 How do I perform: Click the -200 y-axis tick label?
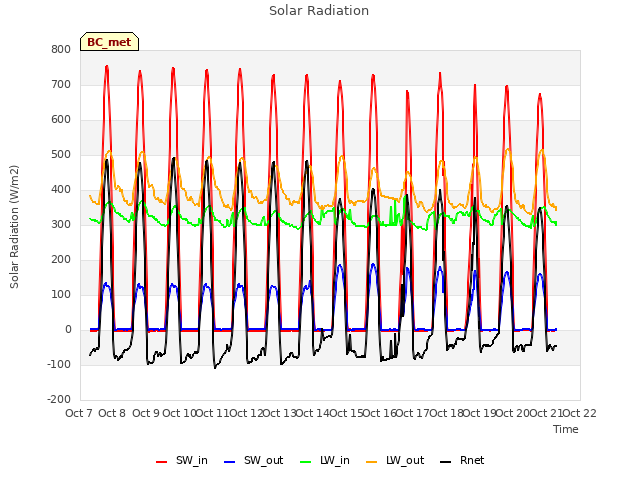click(59, 400)
